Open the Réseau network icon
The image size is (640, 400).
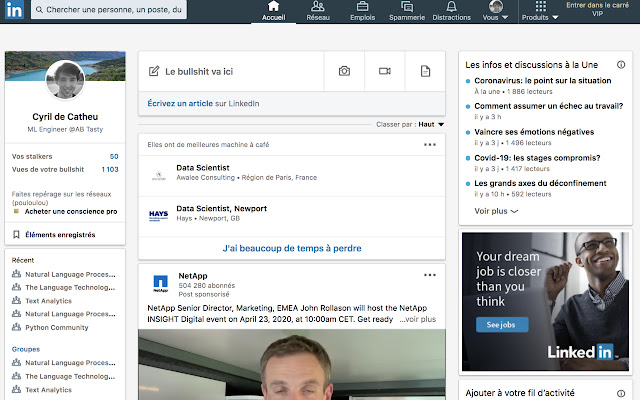coord(318,6)
